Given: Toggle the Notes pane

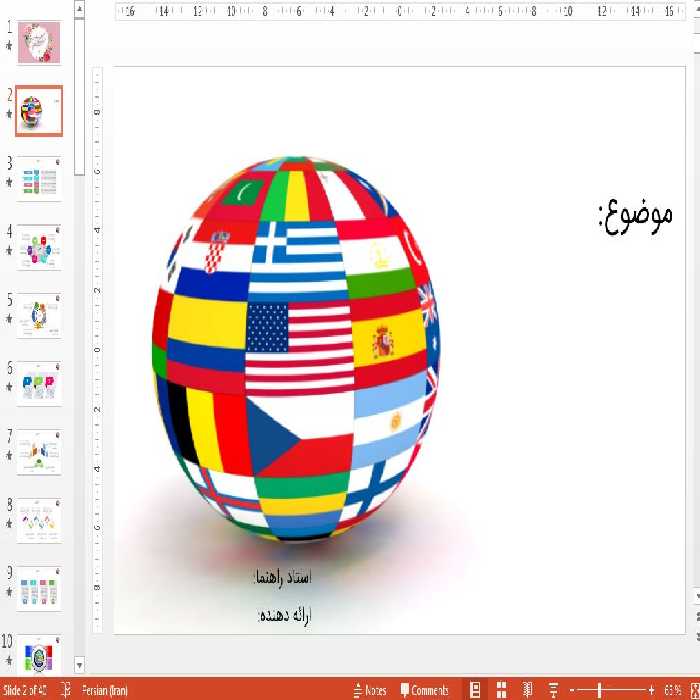Looking at the screenshot, I should click(369, 690).
